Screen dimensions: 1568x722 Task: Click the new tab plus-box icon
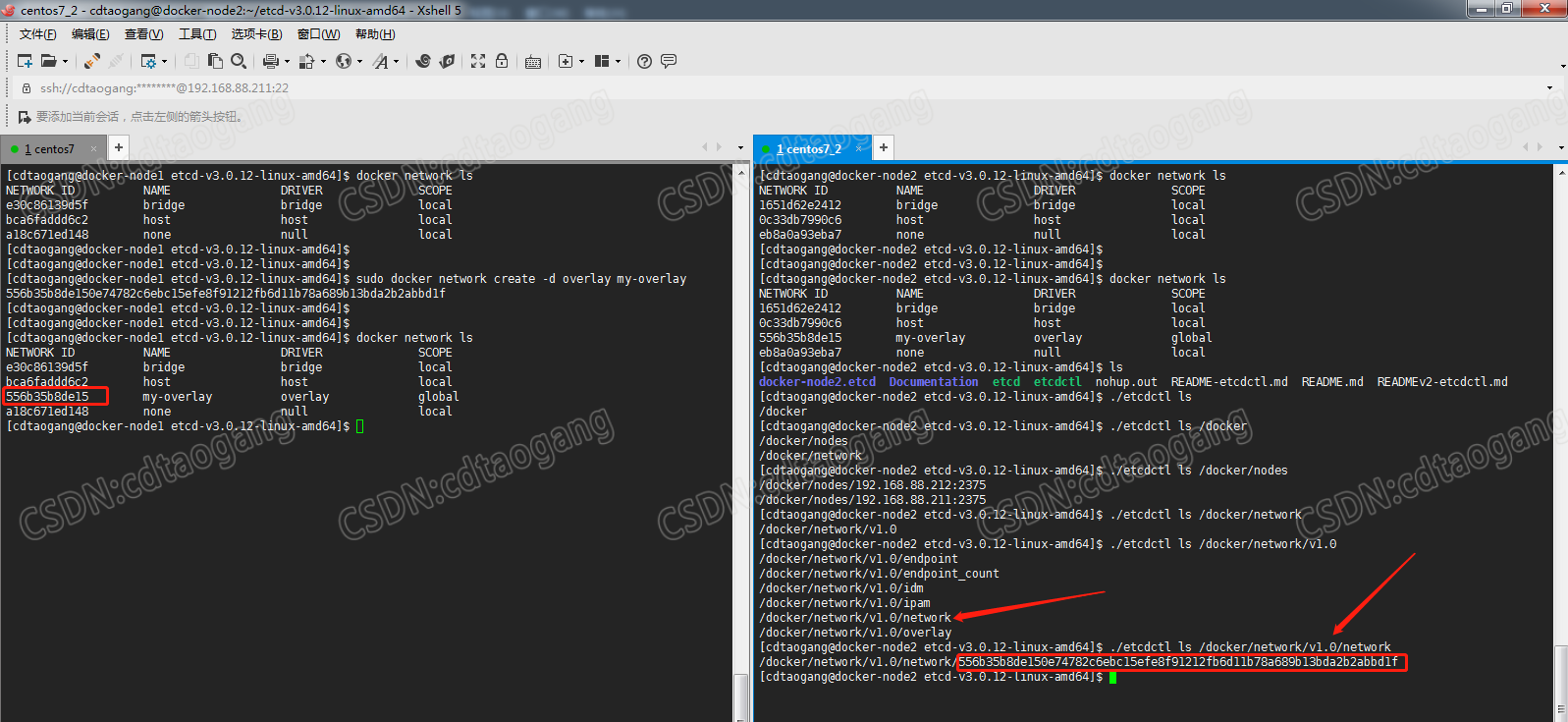click(x=566, y=61)
